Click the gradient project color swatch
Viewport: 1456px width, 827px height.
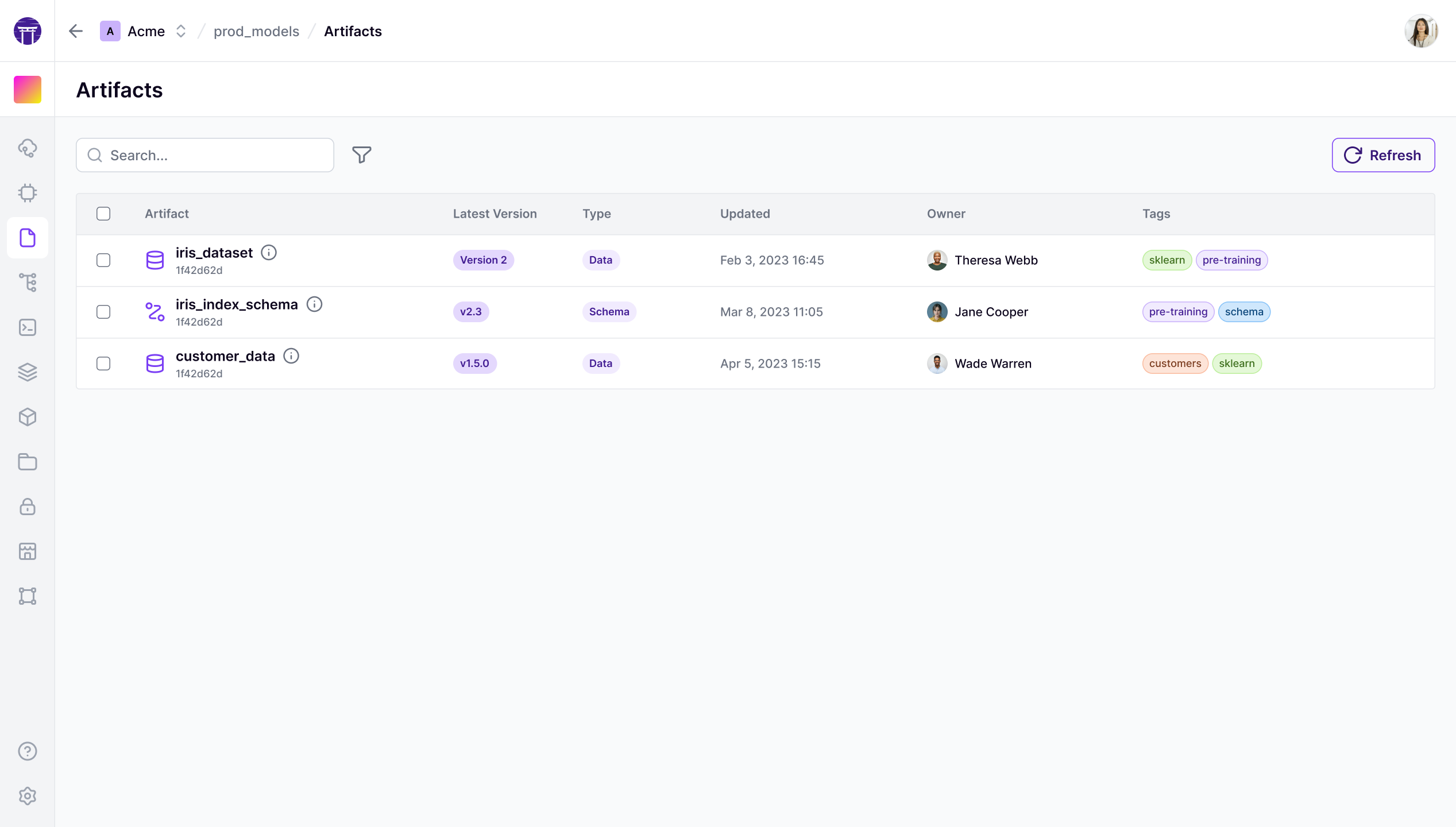[x=28, y=90]
